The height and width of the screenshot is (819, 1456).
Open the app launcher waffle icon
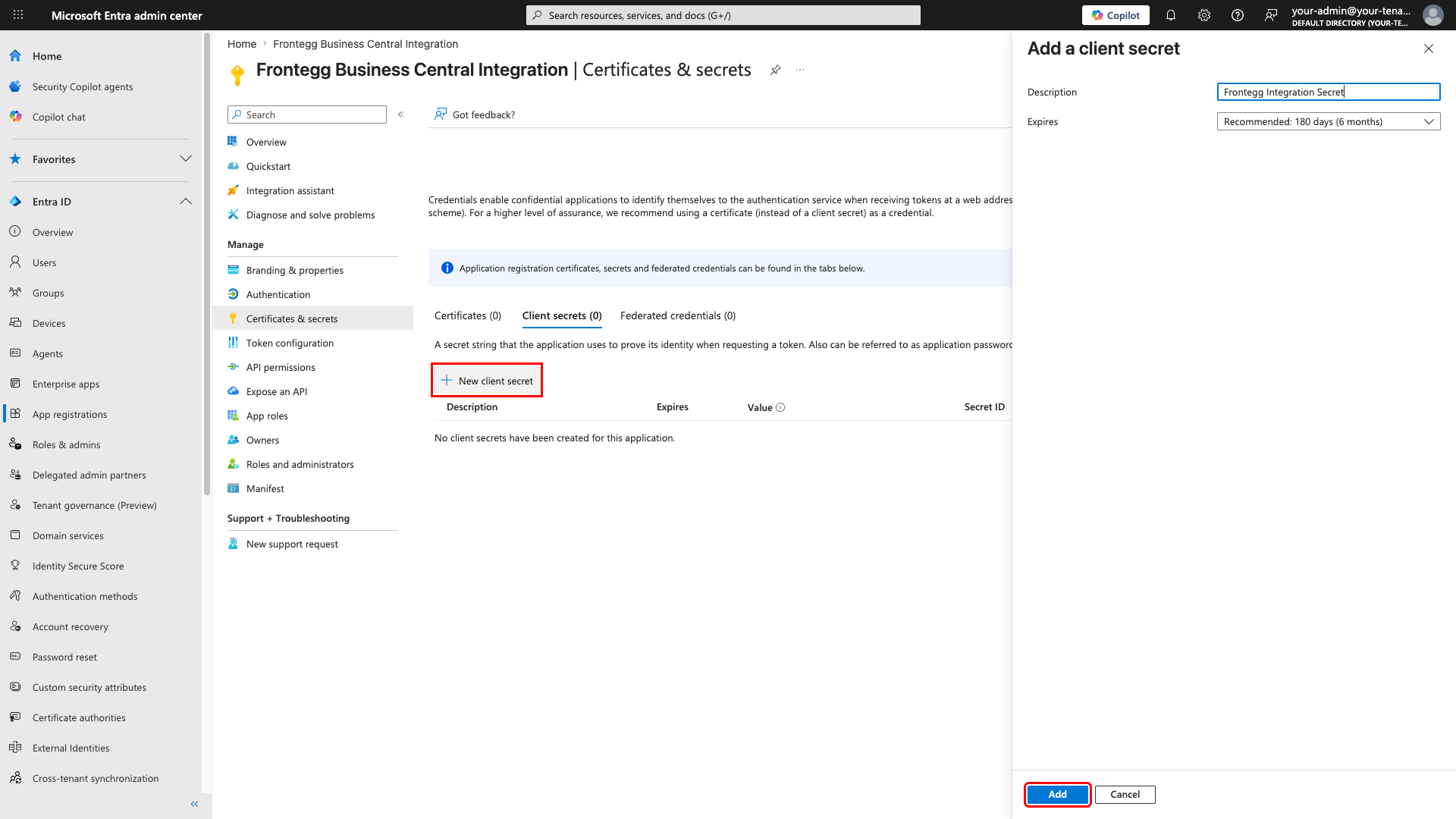point(18,15)
